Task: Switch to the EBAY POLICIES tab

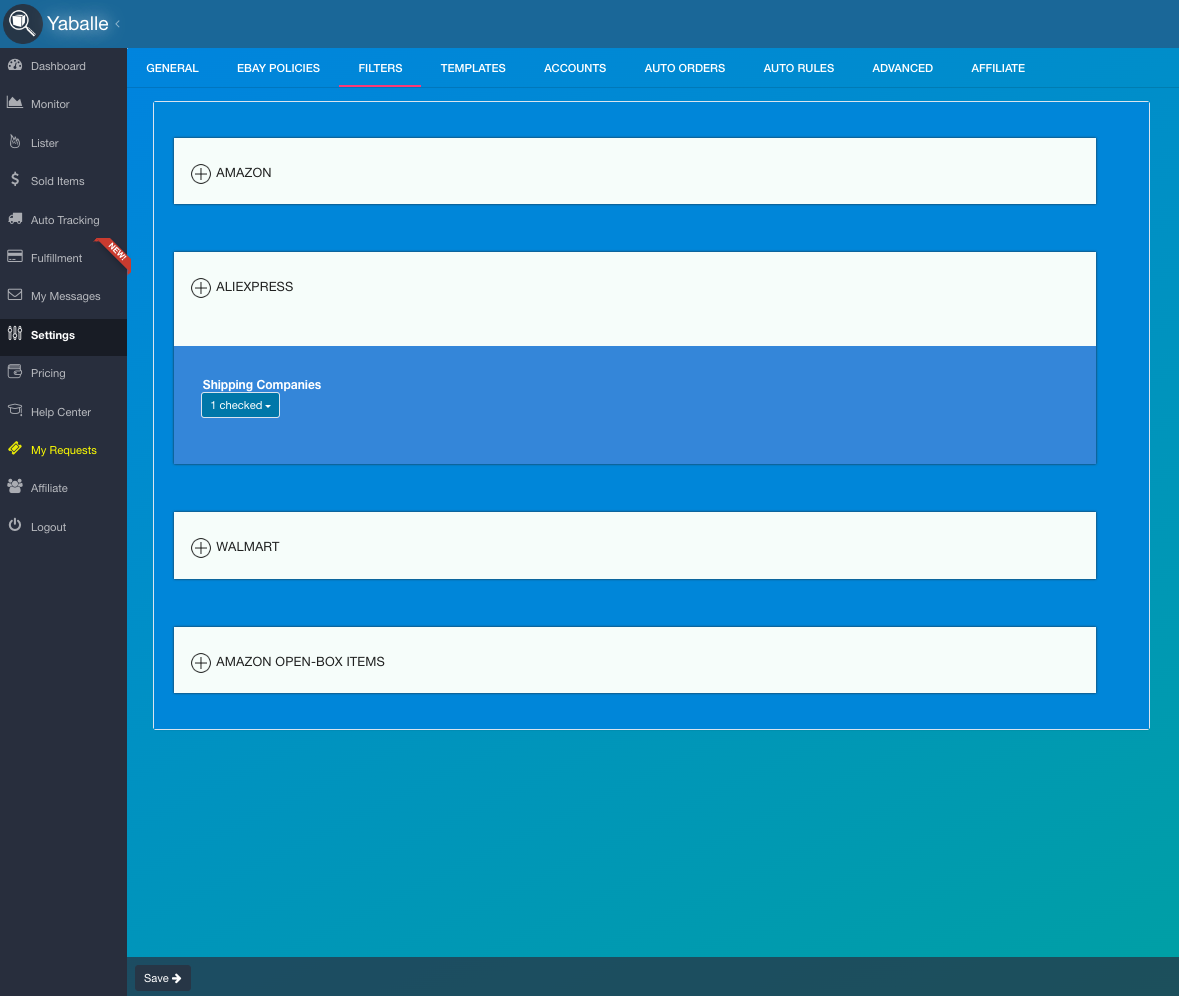Action: pos(278,68)
